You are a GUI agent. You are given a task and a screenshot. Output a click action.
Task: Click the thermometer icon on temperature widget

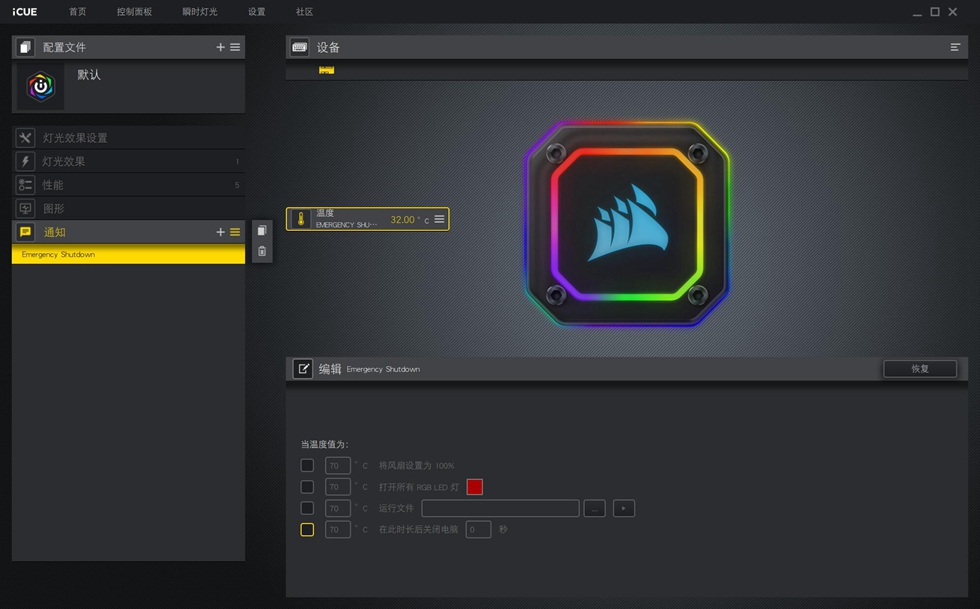pos(301,219)
